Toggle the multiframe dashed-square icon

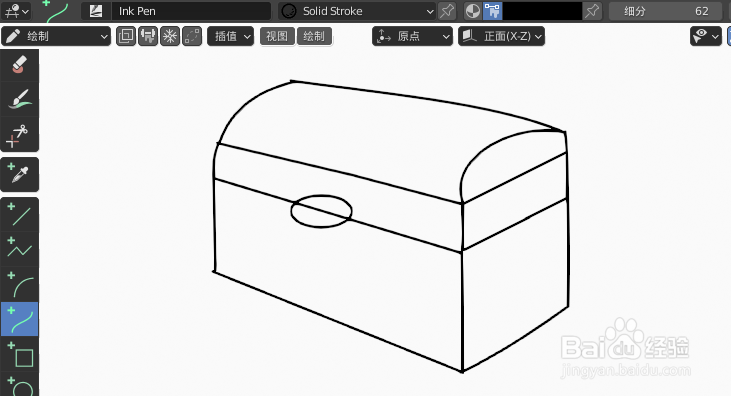pos(192,36)
